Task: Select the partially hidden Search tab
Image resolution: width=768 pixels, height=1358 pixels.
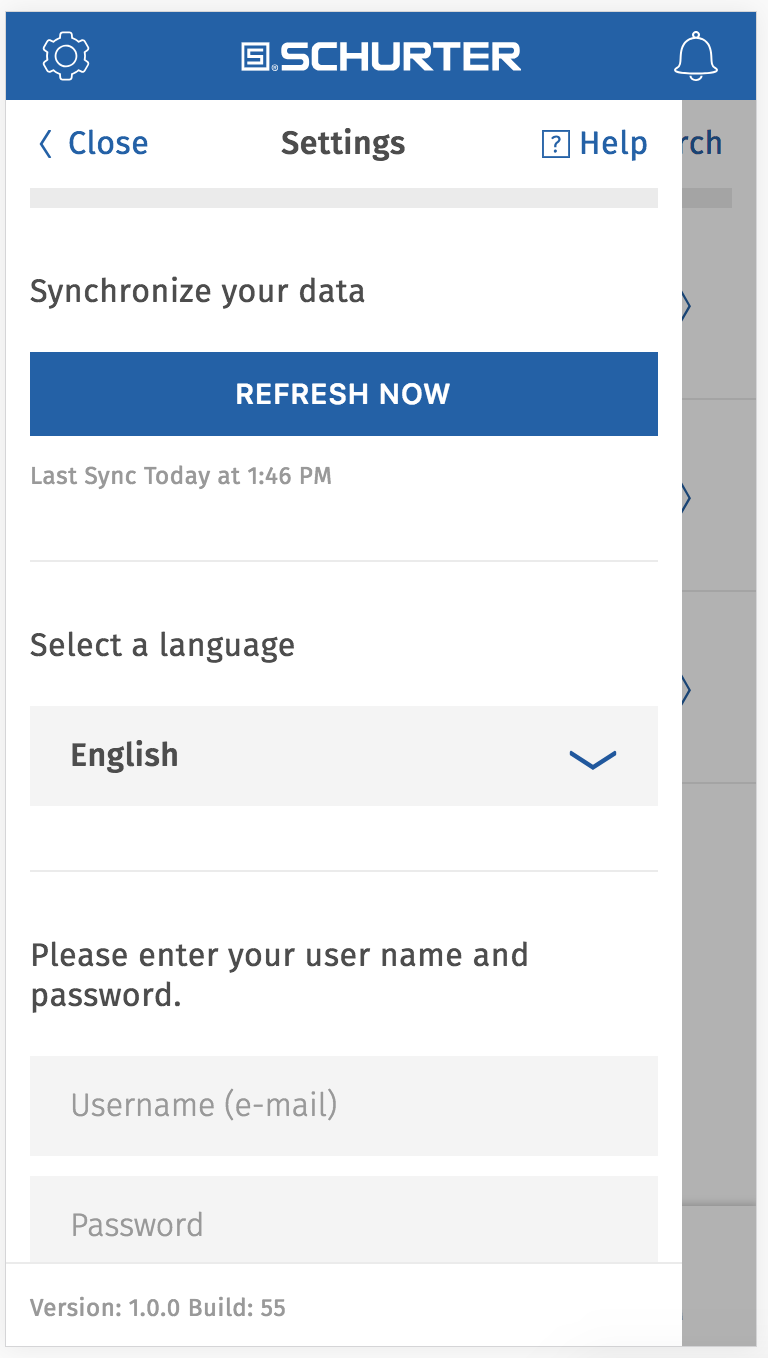Action: tap(703, 144)
